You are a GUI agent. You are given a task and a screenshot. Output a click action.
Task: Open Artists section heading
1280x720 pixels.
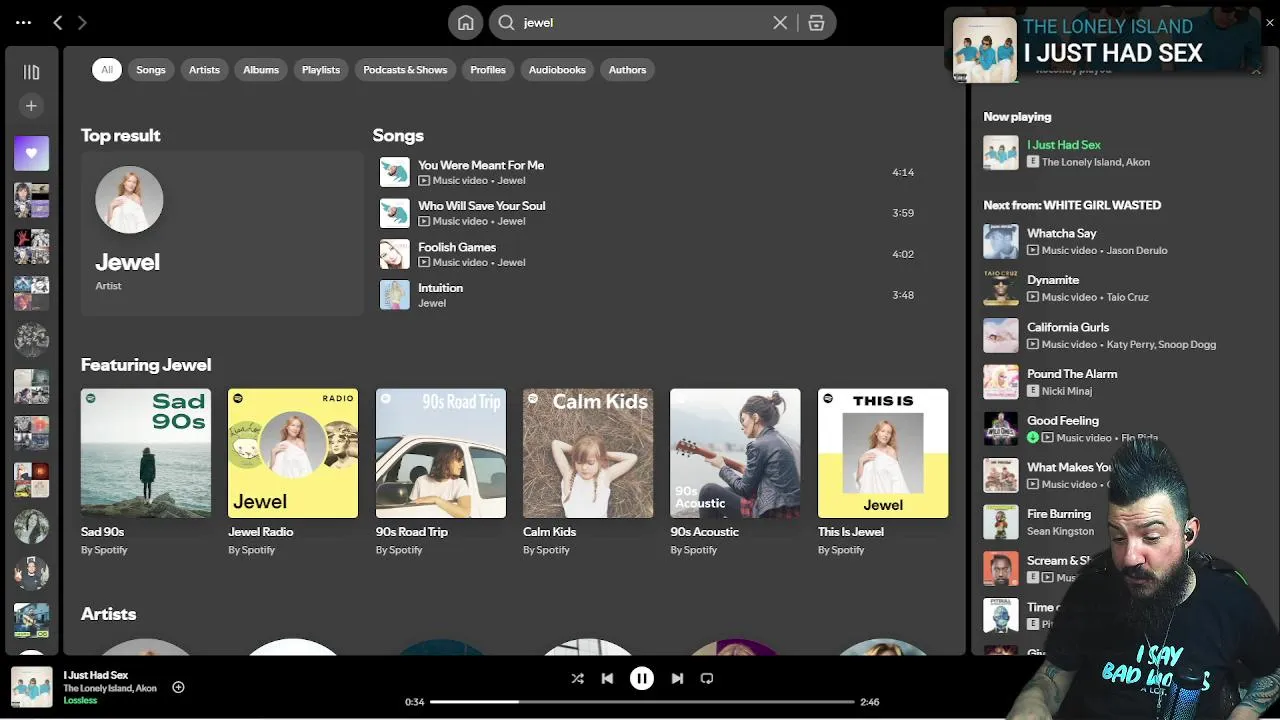click(108, 614)
